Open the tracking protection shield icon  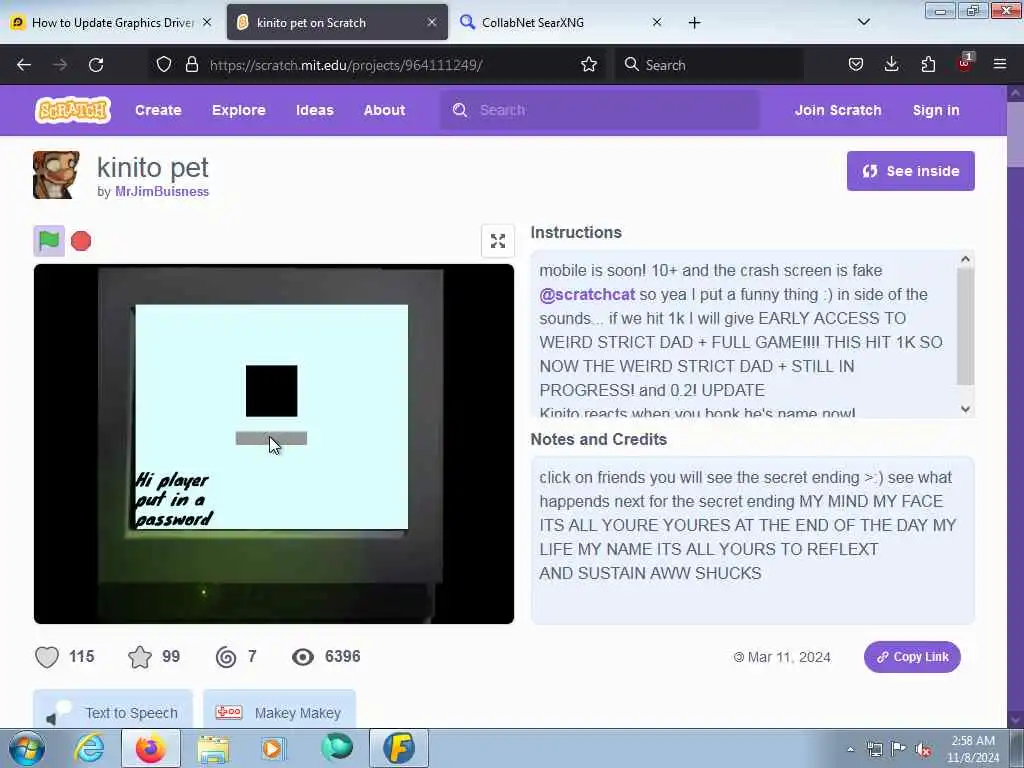[x=164, y=64]
